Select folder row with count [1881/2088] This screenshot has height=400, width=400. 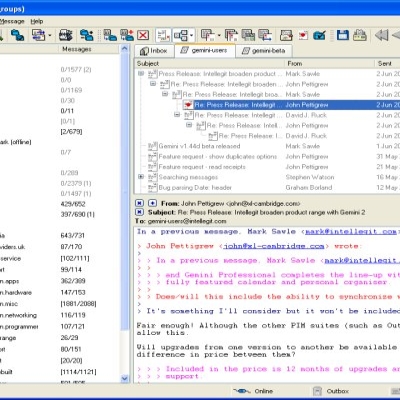[x=59, y=304]
